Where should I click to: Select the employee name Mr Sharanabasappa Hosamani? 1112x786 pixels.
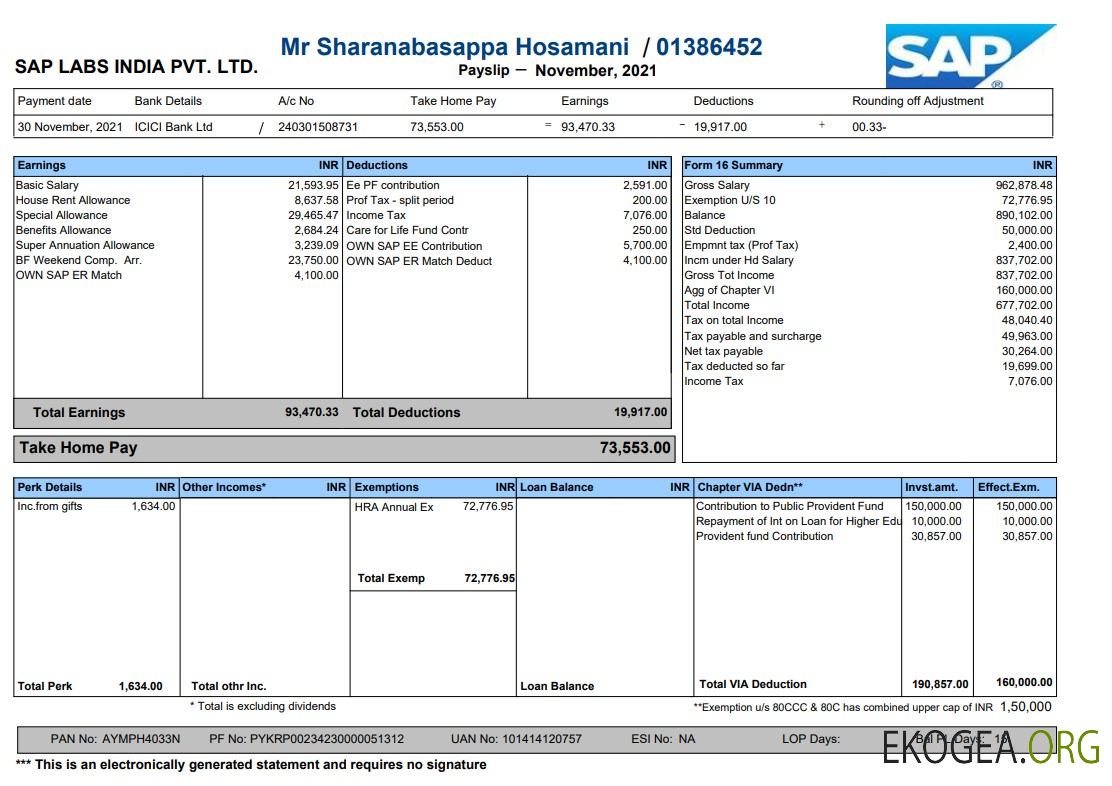click(x=455, y=47)
